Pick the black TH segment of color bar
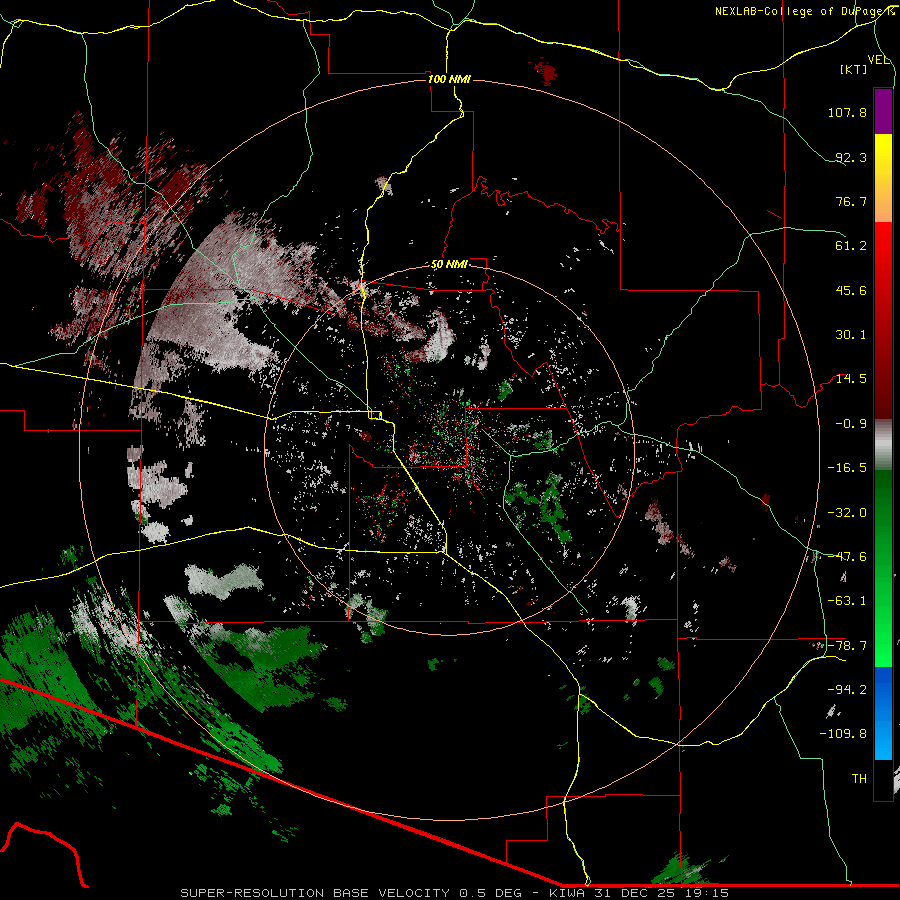Image resolution: width=900 pixels, height=900 pixels. coord(883,779)
